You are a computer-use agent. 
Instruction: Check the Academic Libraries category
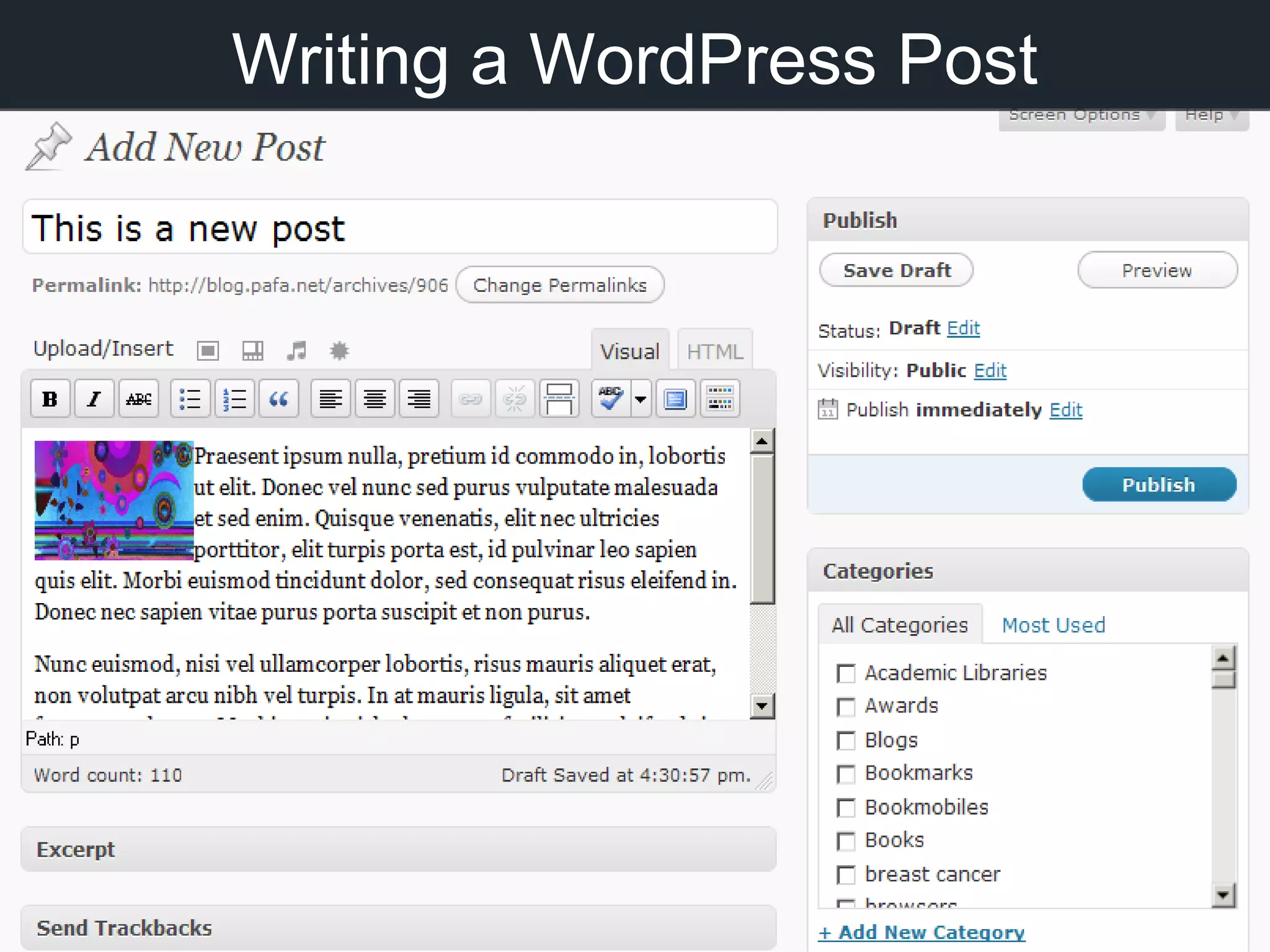[846, 673]
